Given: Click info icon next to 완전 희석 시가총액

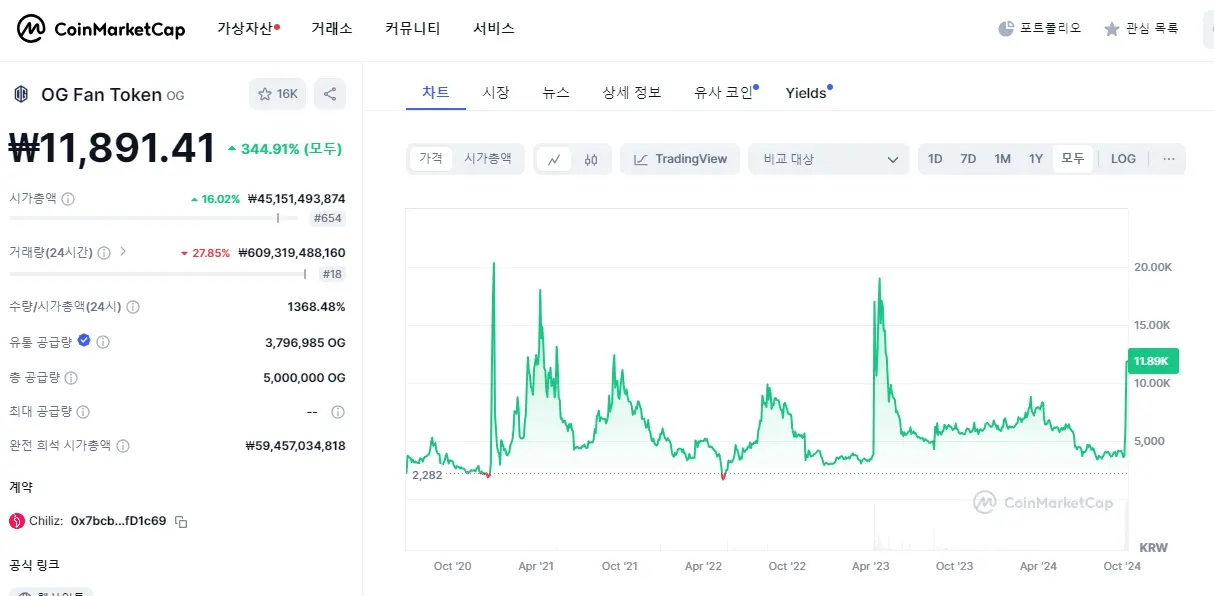Looking at the screenshot, I should 123,446.
